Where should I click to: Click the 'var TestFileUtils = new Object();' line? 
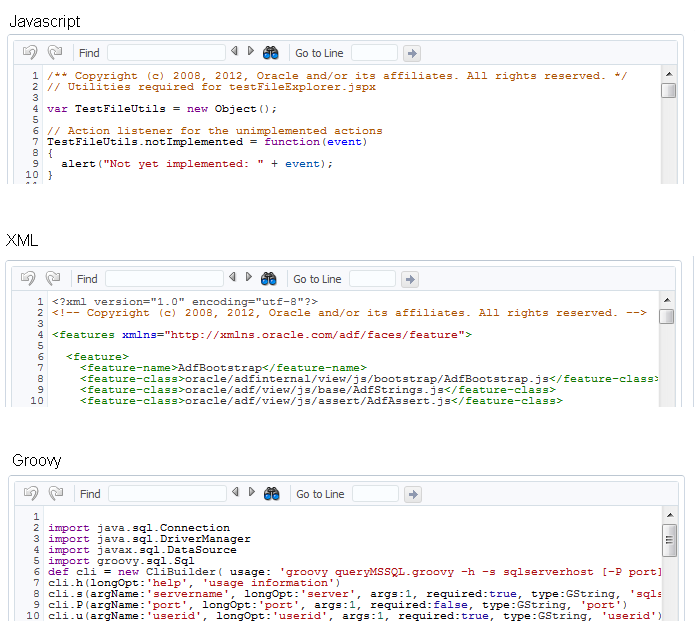[162, 109]
